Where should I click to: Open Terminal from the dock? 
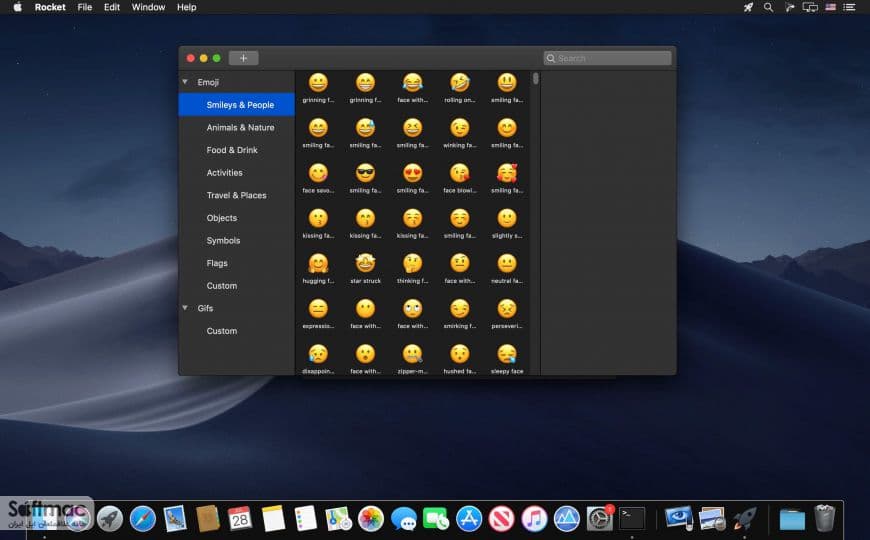(x=632, y=519)
